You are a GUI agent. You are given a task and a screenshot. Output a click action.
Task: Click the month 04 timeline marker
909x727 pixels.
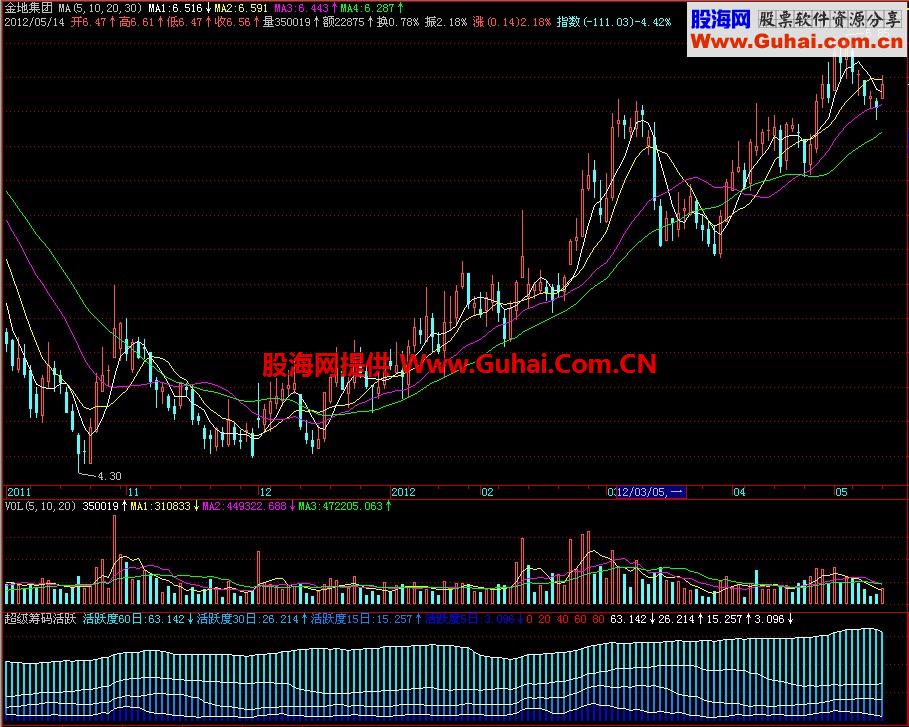739,492
